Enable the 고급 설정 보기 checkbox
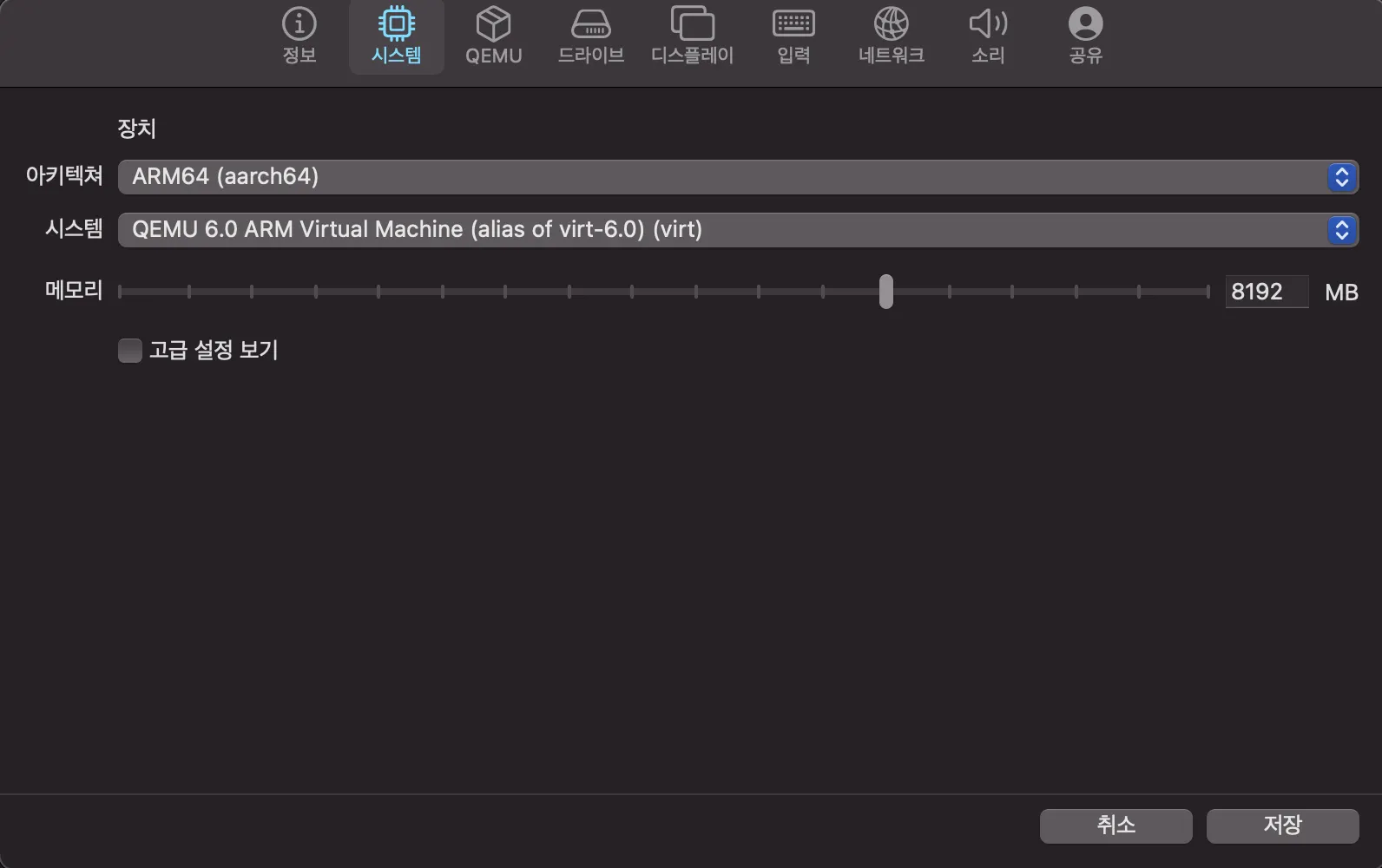 point(130,351)
